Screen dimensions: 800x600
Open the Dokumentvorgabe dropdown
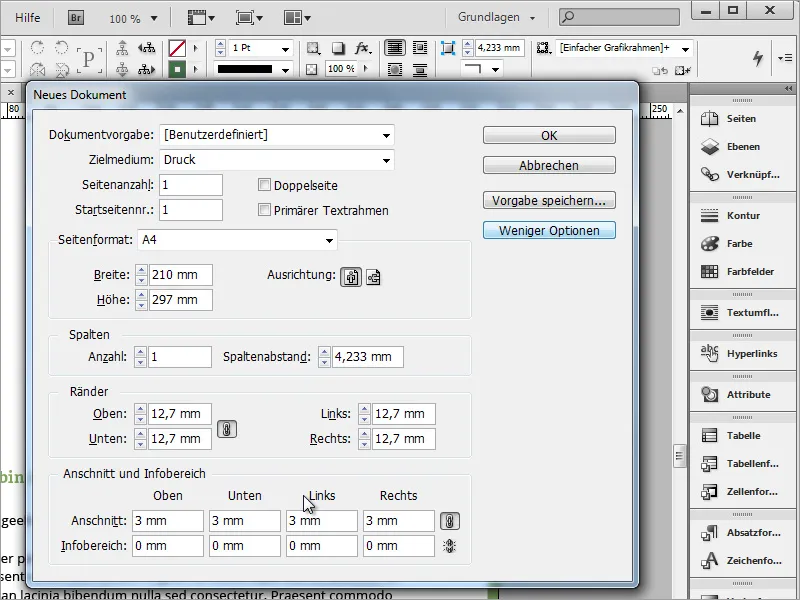pos(277,135)
